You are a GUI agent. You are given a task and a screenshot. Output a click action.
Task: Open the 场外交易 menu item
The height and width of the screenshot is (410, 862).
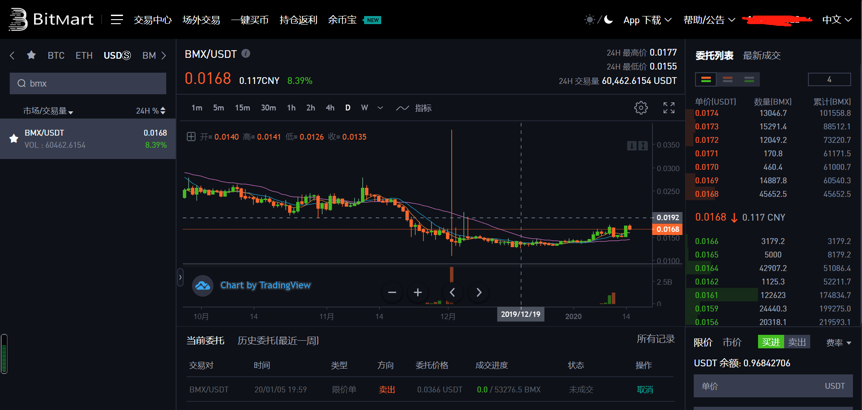[201, 19]
